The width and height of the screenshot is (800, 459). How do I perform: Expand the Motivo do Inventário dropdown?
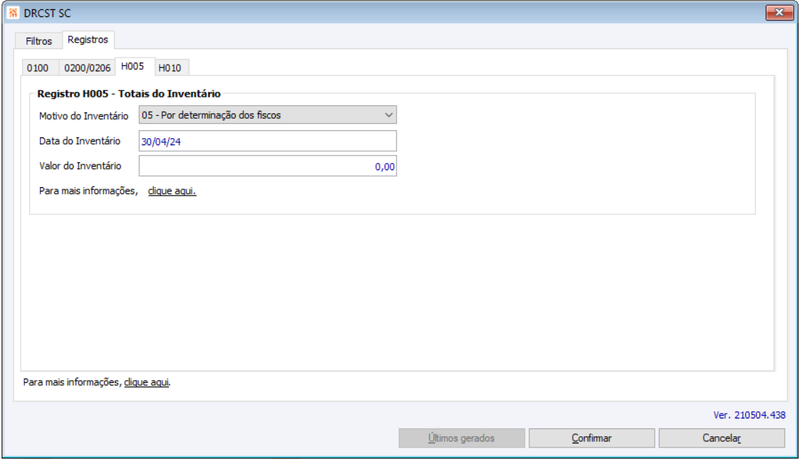pos(267,115)
